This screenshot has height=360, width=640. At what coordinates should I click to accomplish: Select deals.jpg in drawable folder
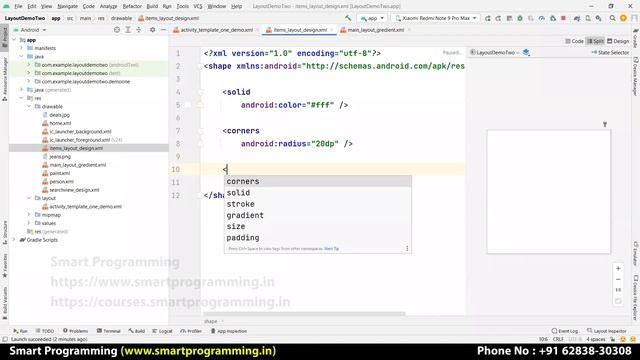pyautogui.click(x=56, y=115)
